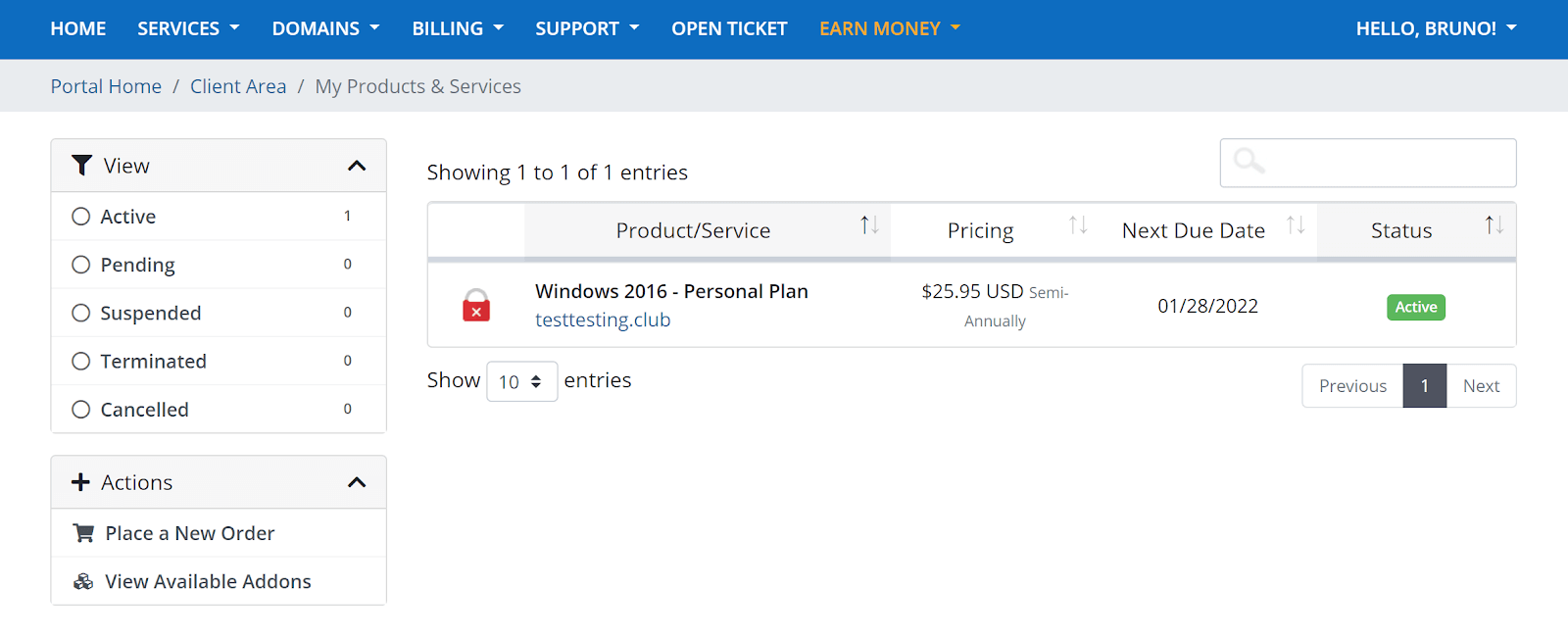
Task: Select the Suspended radio option
Action: [x=81, y=313]
